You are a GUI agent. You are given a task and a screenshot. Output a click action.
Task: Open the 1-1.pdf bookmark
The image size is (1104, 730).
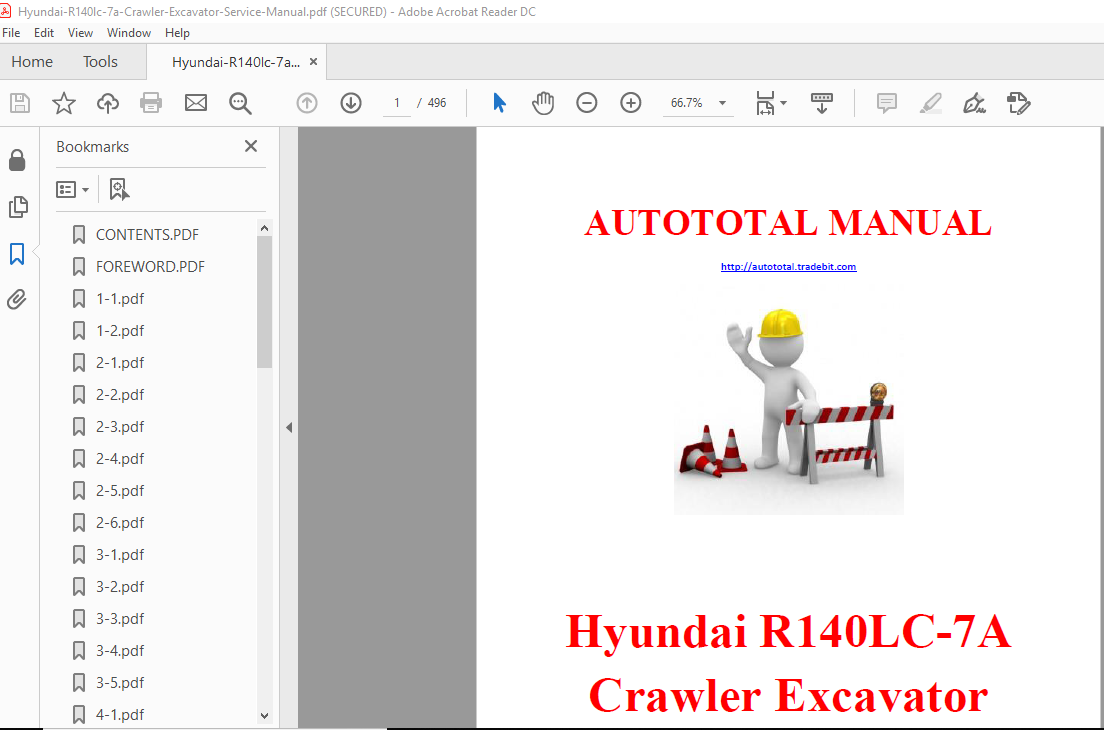click(x=120, y=298)
